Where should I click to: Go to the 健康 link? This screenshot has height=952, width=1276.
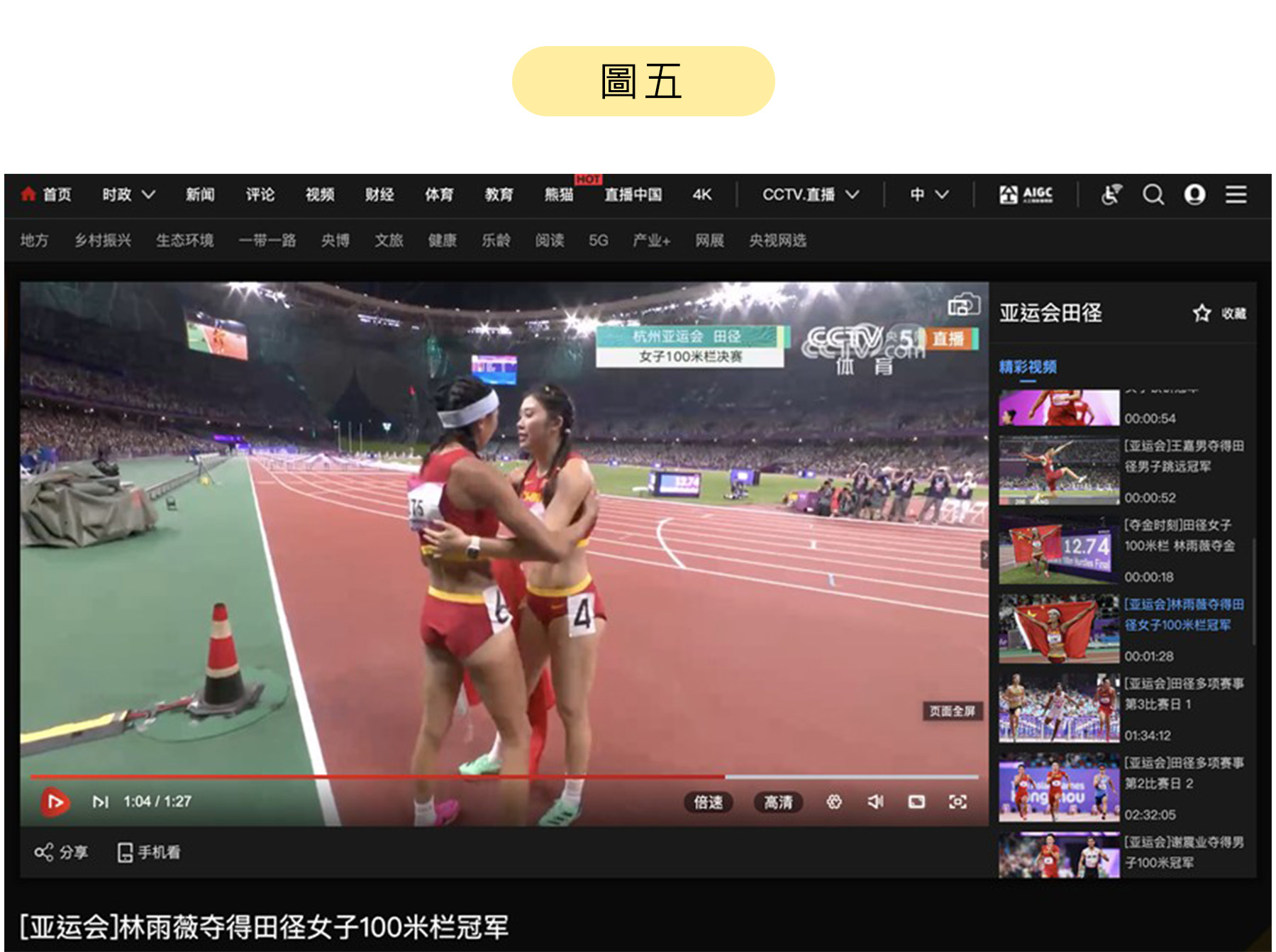[442, 240]
